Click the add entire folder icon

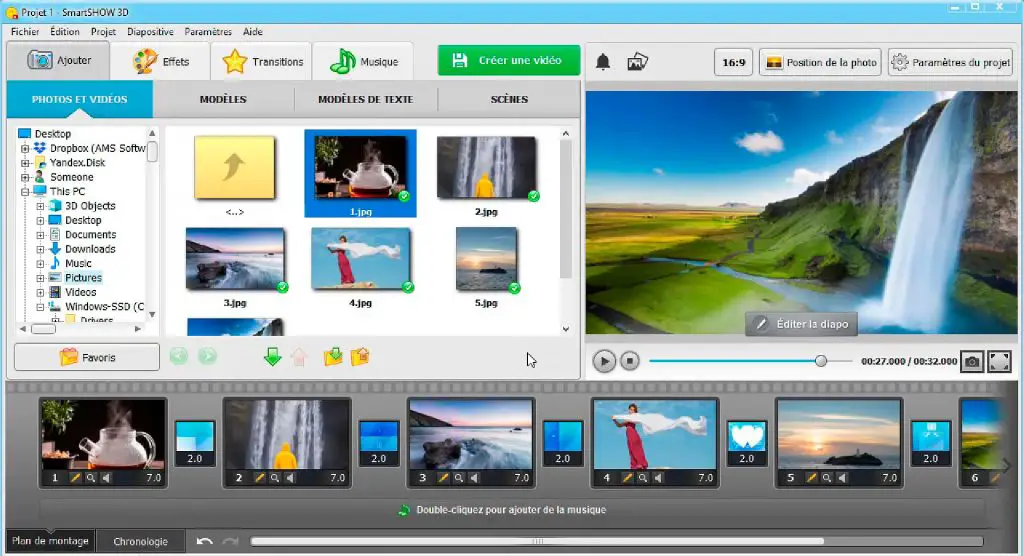(x=334, y=357)
